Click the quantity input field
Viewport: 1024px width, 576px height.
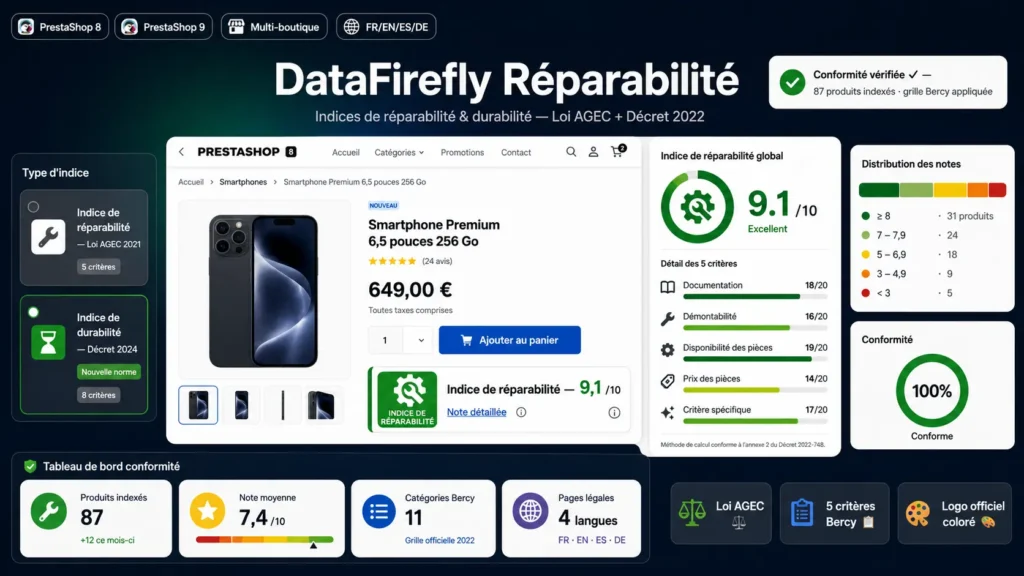point(385,340)
